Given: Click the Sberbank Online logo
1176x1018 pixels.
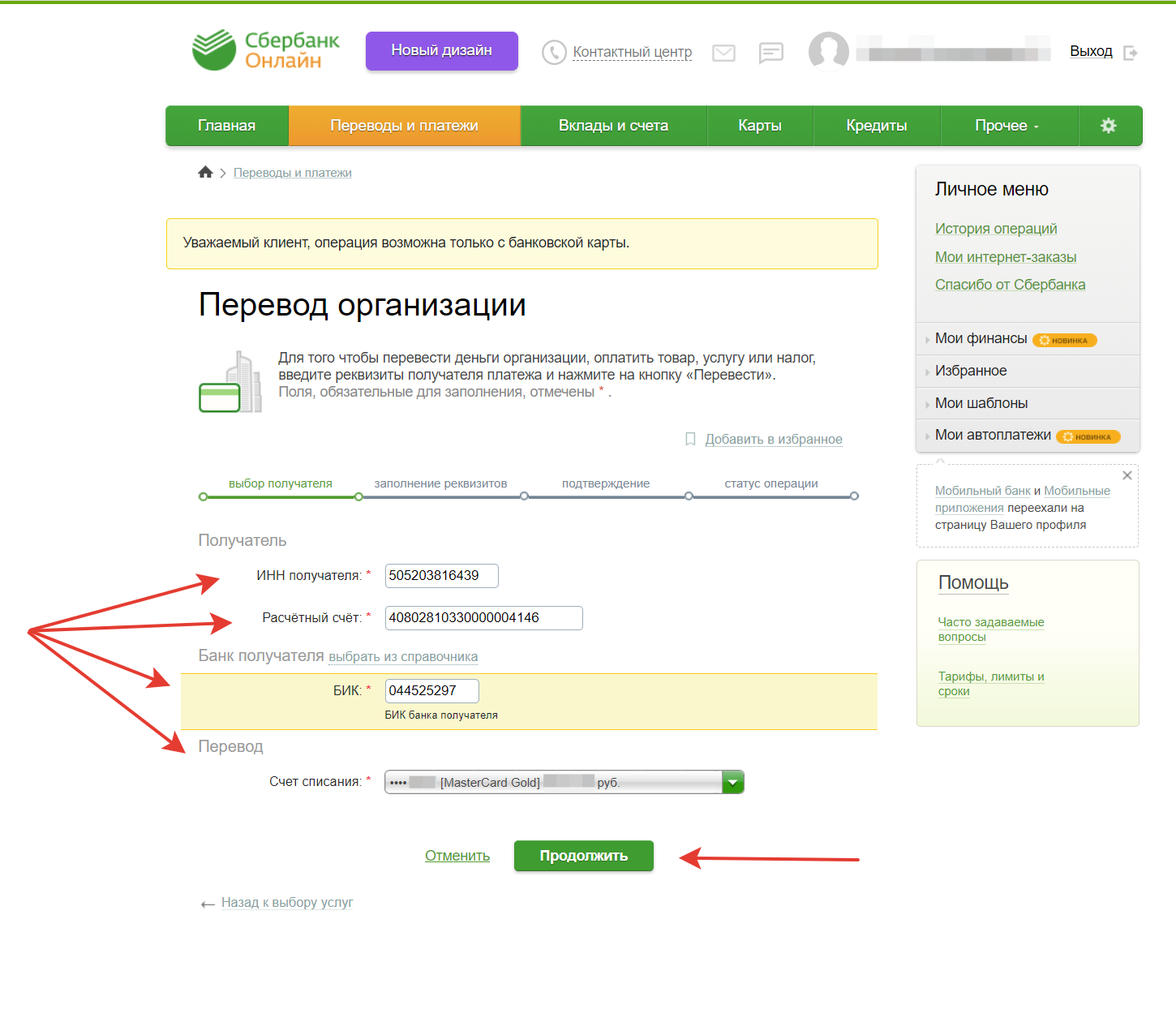Looking at the screenshot, I should [265, 50].
